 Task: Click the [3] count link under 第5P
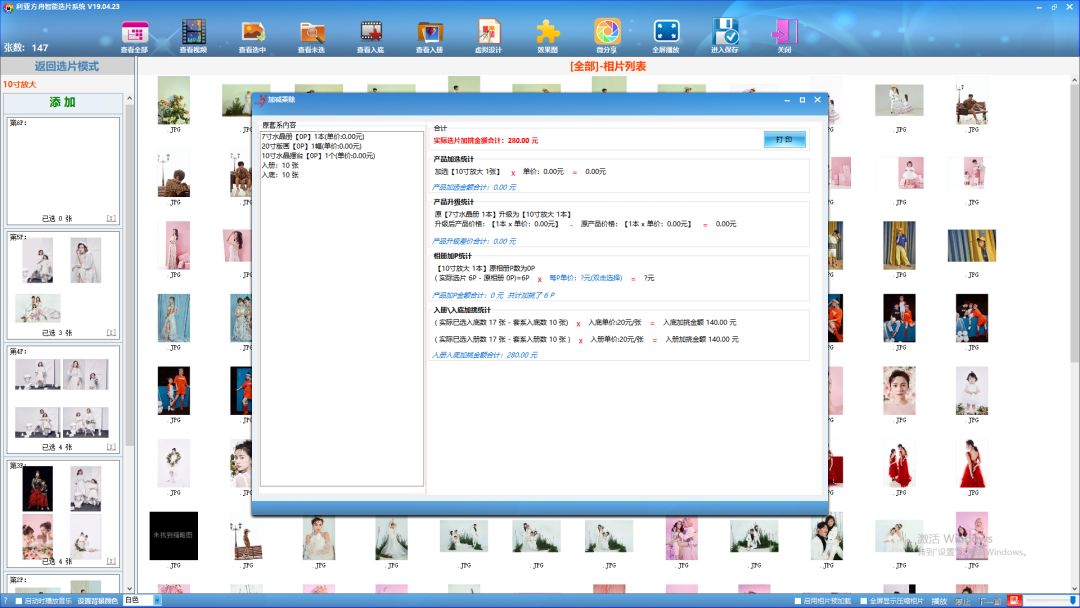tap(111, 332)
